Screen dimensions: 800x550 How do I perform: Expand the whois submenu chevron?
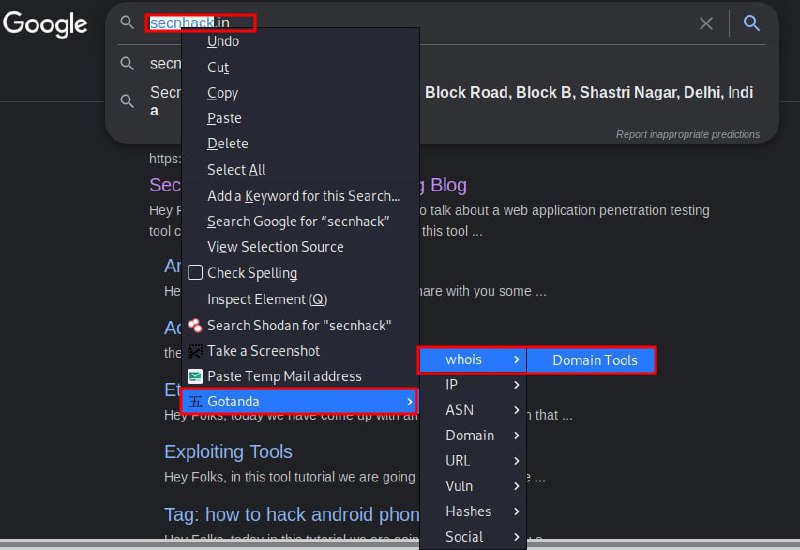click(x=516, y=359)
